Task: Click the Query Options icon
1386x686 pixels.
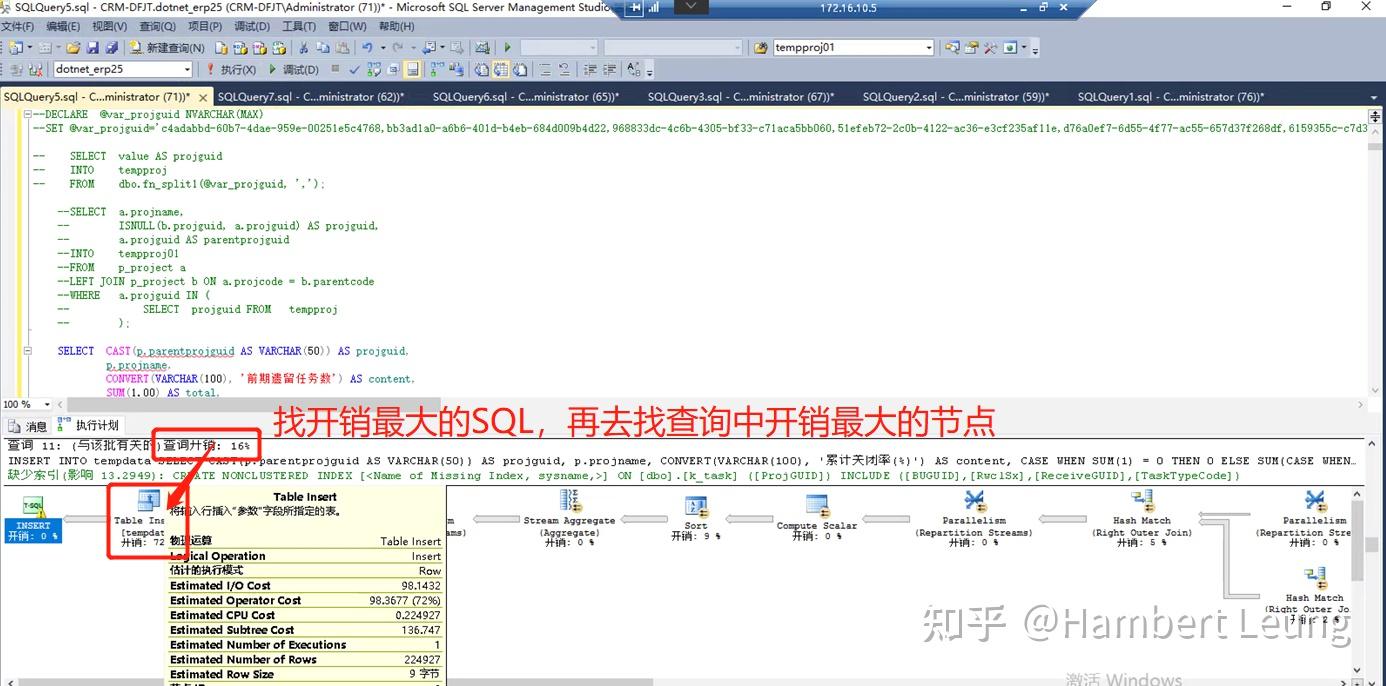Action: (x=393, y=69)
